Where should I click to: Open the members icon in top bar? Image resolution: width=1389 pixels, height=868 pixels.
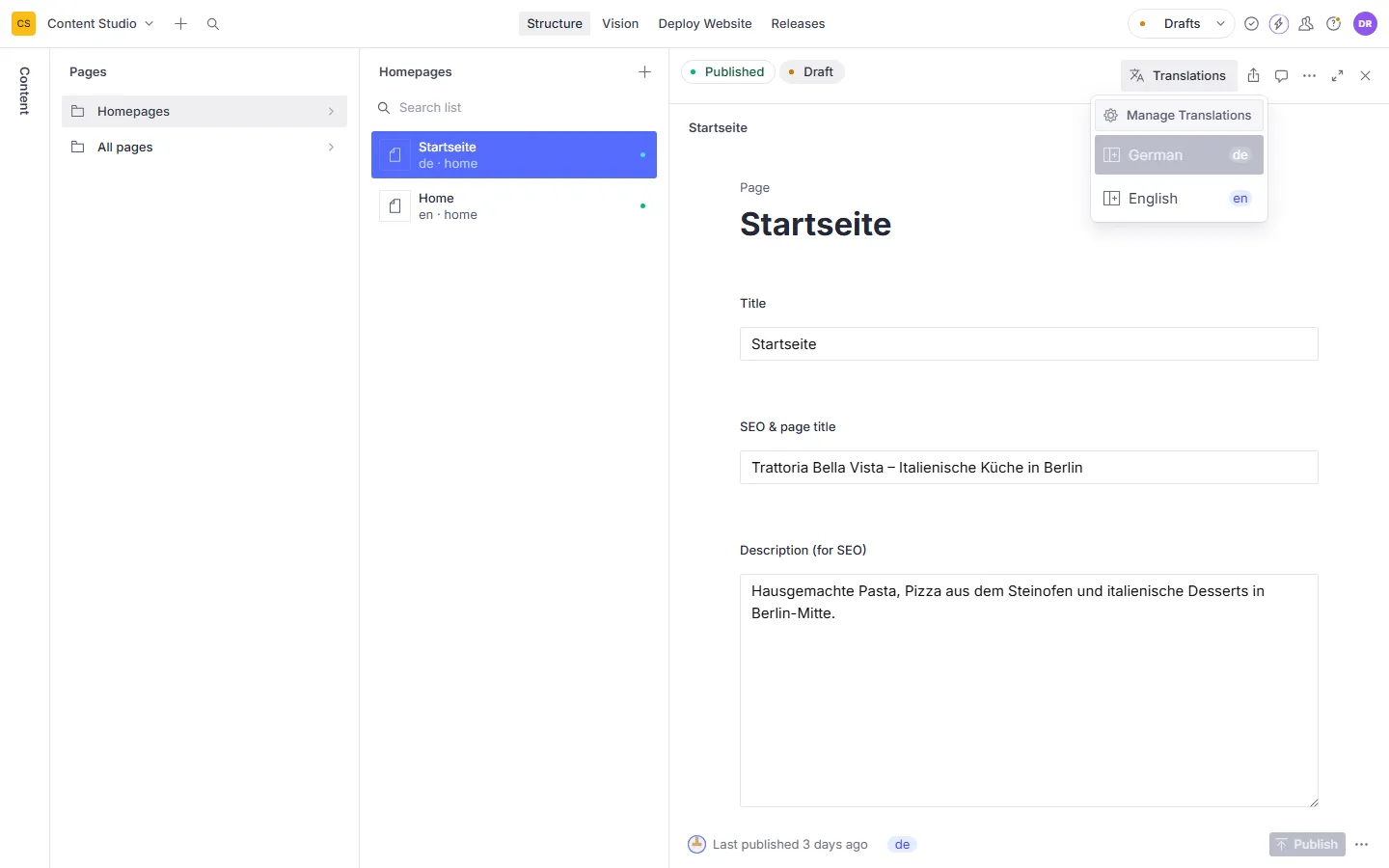1306,23
